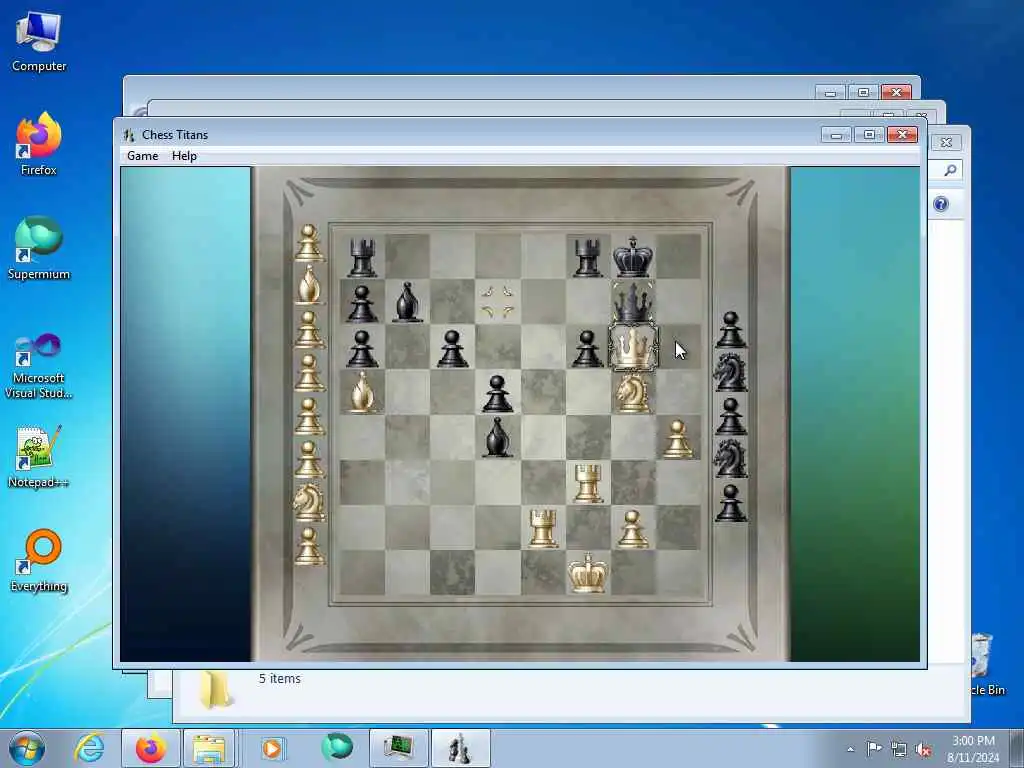The image size is (1024, 768).
Task: Click the folder icon in the Explorer details pane
Action: (216, 688)
